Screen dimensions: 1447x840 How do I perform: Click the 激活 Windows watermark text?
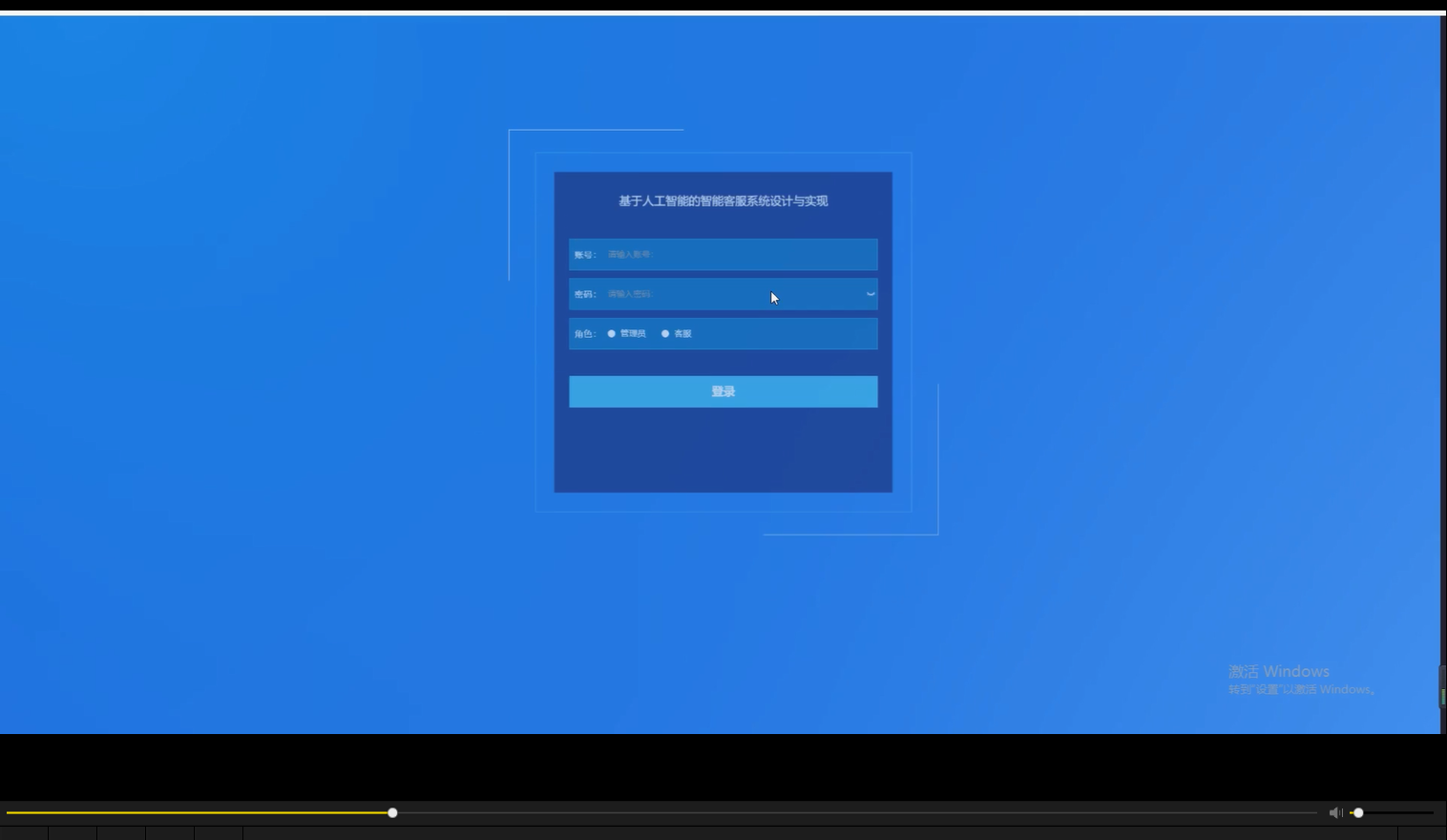[1277, 671]
